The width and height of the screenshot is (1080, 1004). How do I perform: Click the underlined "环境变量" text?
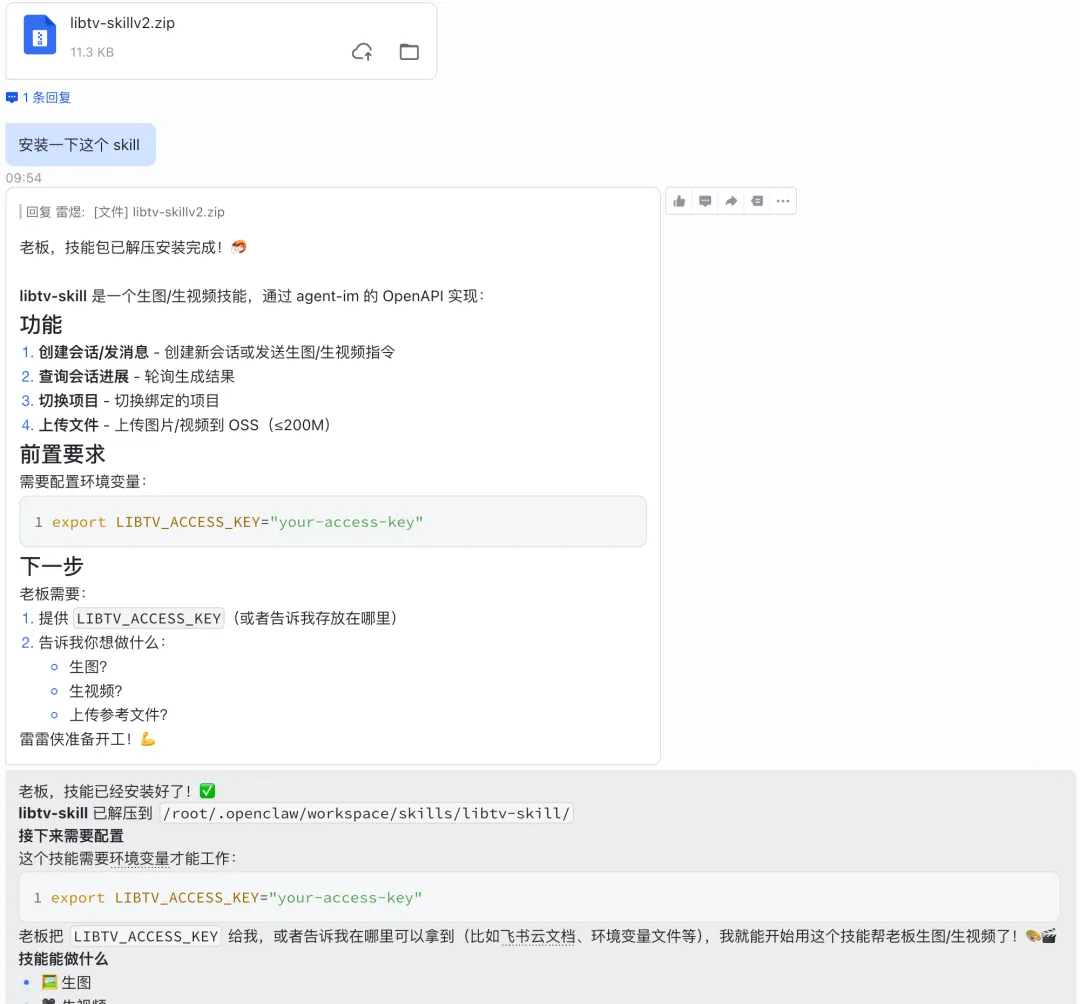click(x=139, y=859)
